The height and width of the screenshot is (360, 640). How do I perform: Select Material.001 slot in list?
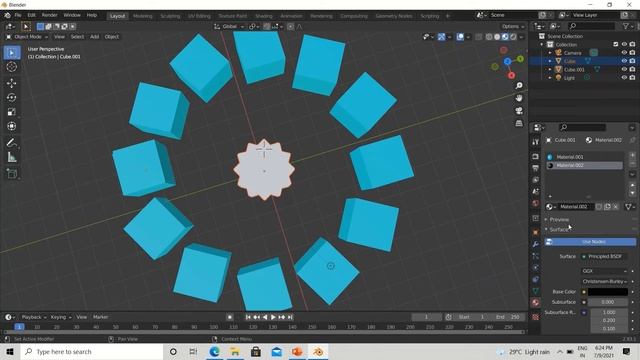(x=584, y=157)
